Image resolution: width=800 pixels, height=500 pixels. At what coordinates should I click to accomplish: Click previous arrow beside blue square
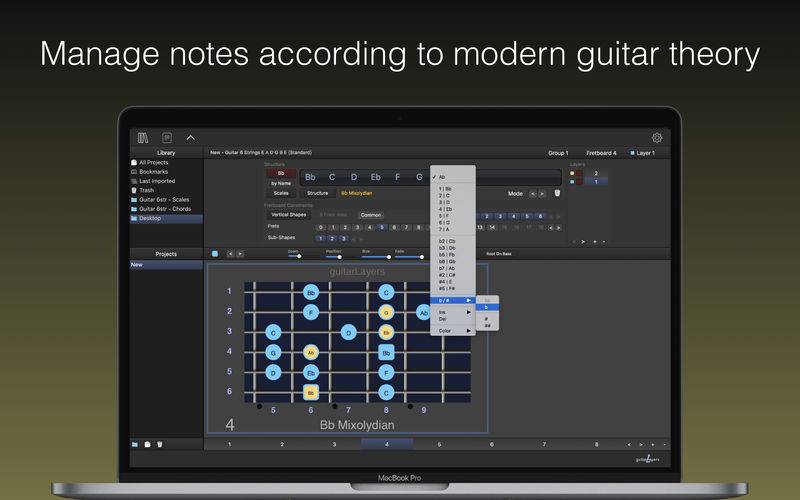(x=231, y=254)
